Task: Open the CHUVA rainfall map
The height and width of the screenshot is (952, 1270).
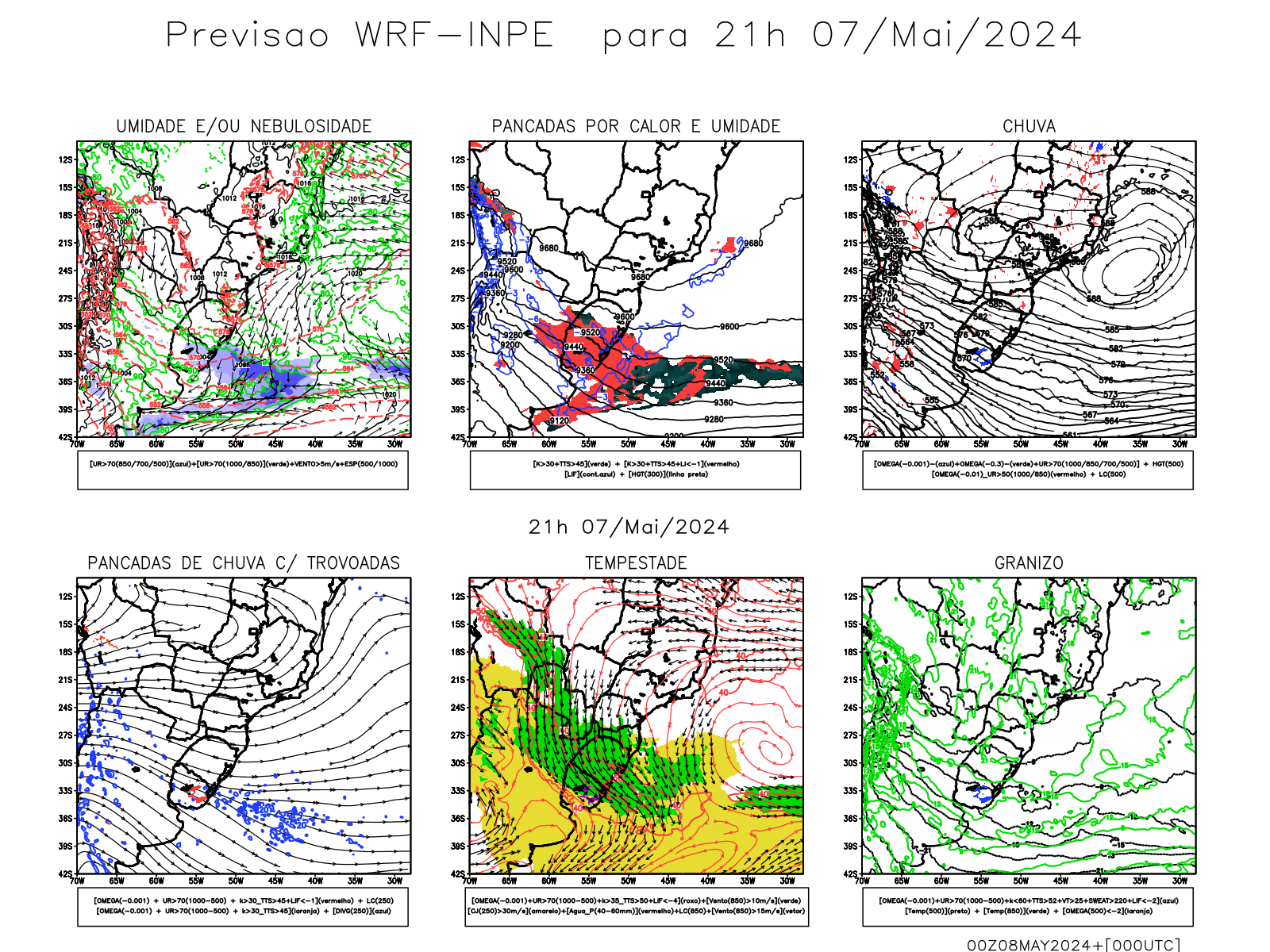Action: 1029,289
